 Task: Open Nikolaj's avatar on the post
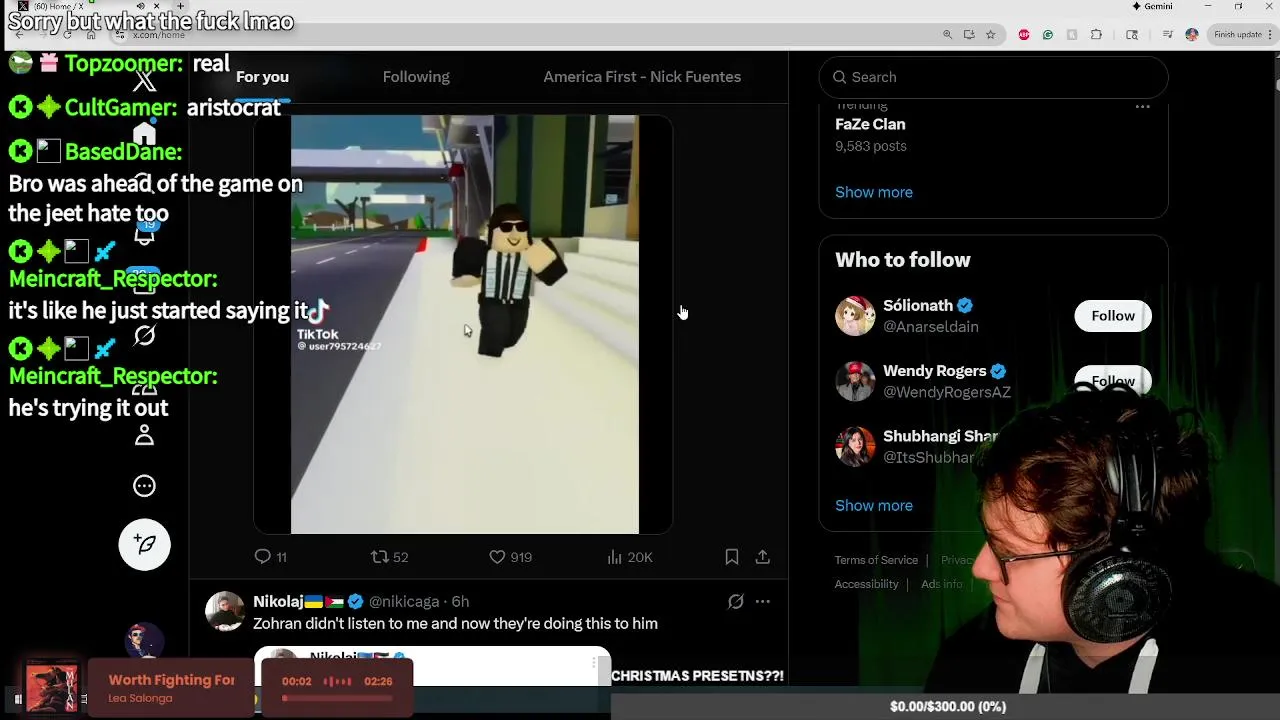tap(225, 611)
